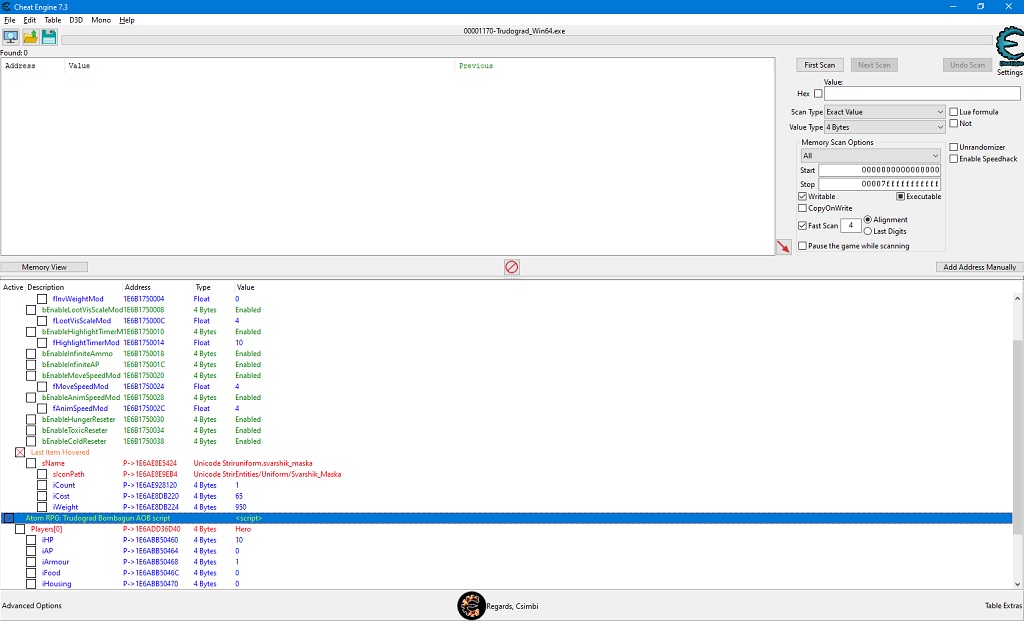Enable the Hex checkbox
Image resolution: width=1024 pixels, height=621 pixels.
click(818, 94)
